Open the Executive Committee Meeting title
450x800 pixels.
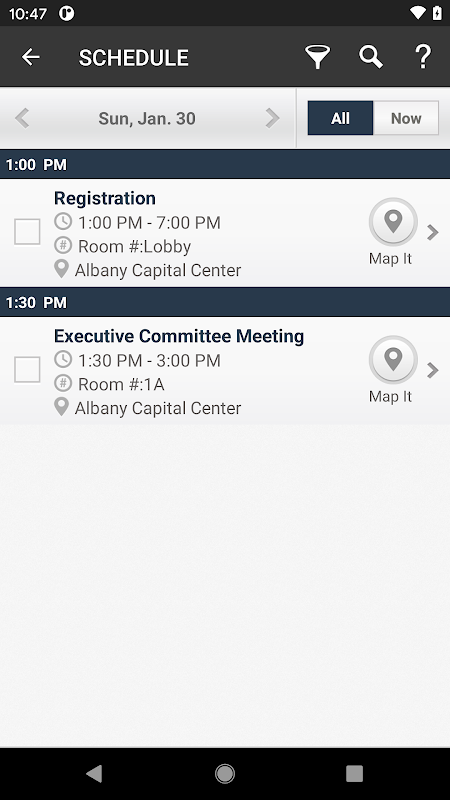pos(179,336)
